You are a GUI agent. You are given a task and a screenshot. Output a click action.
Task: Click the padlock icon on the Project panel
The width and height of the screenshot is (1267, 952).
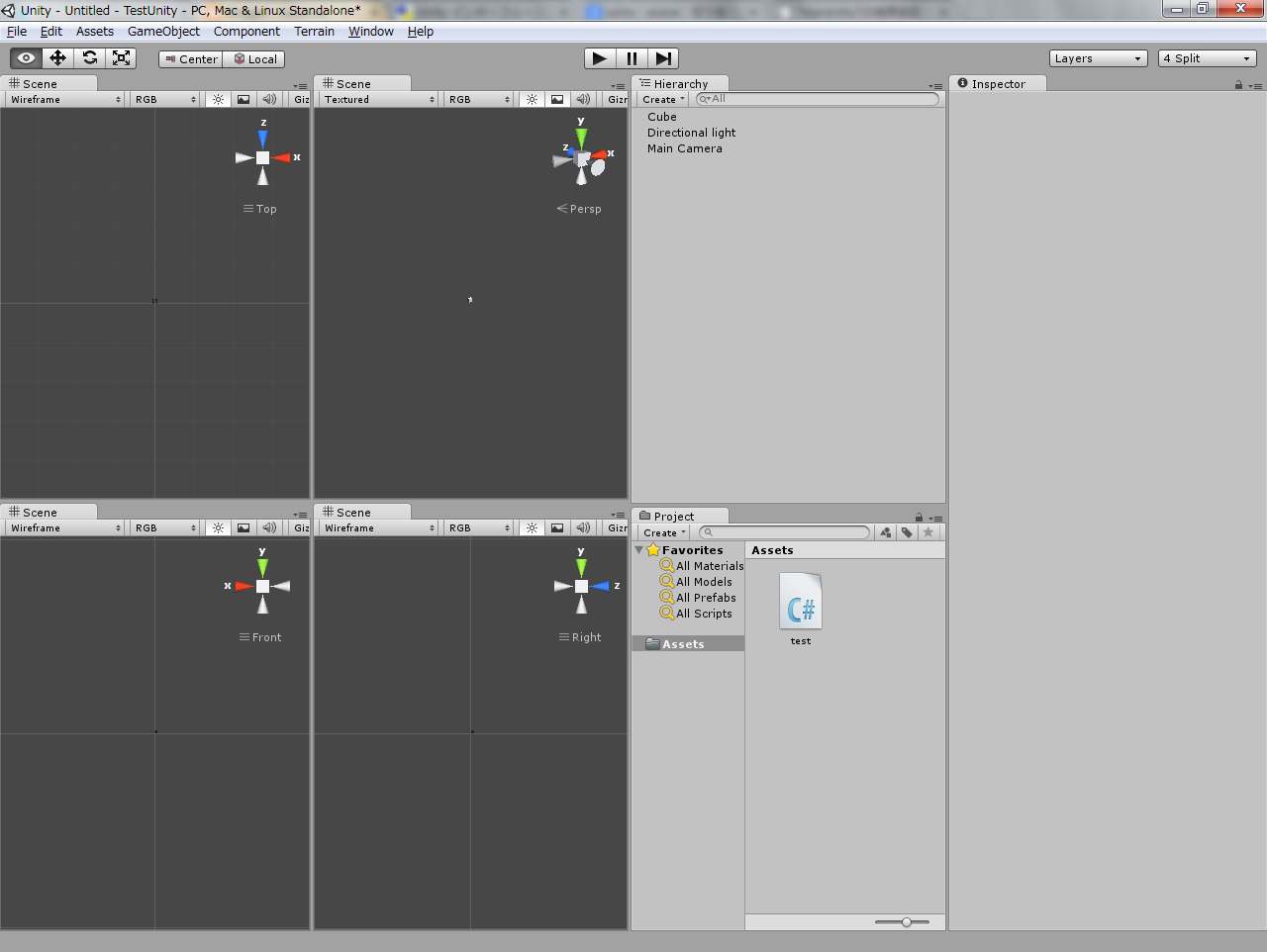(x=918, y=516)
